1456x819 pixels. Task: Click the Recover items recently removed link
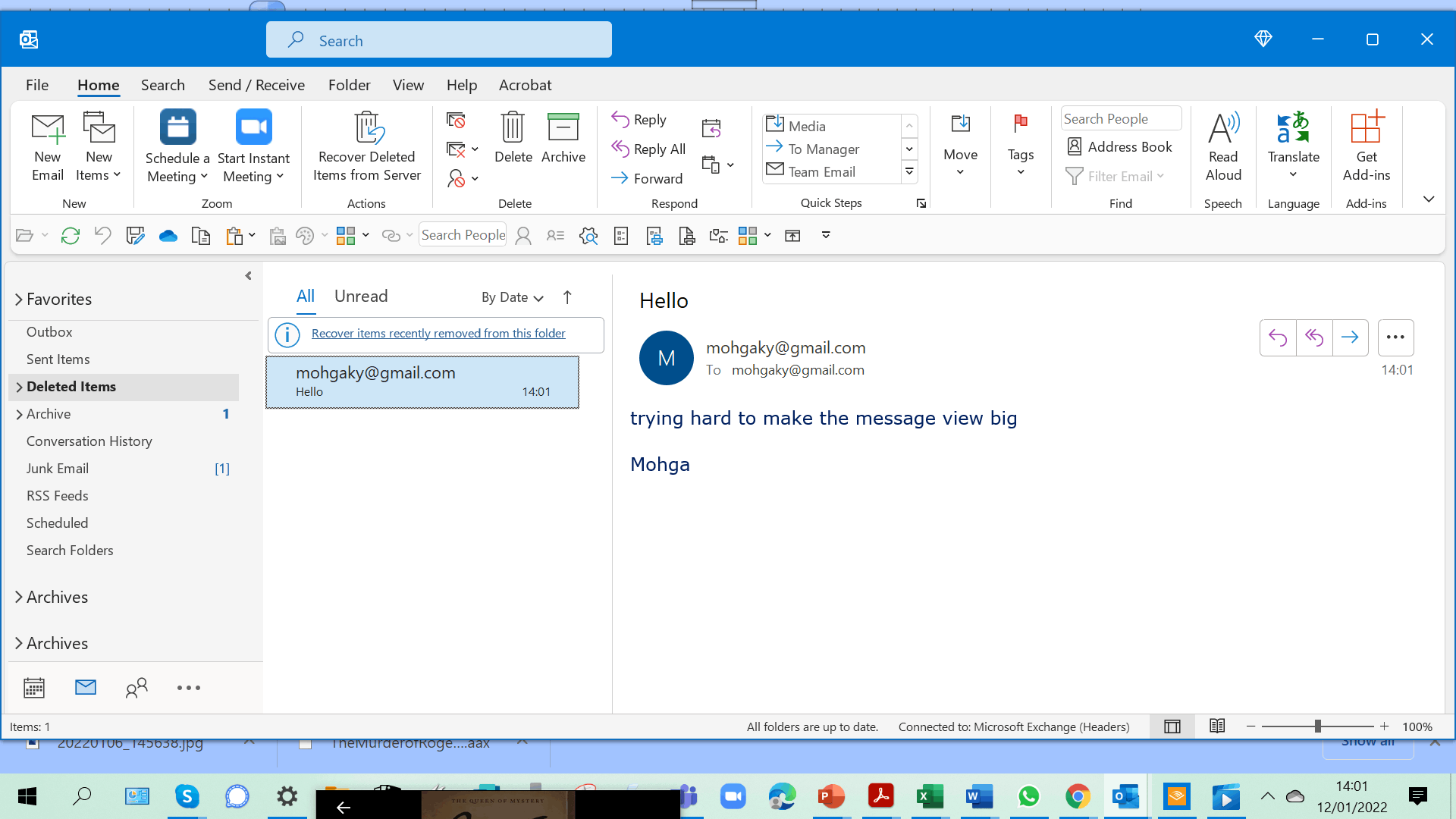coord(438,333)
